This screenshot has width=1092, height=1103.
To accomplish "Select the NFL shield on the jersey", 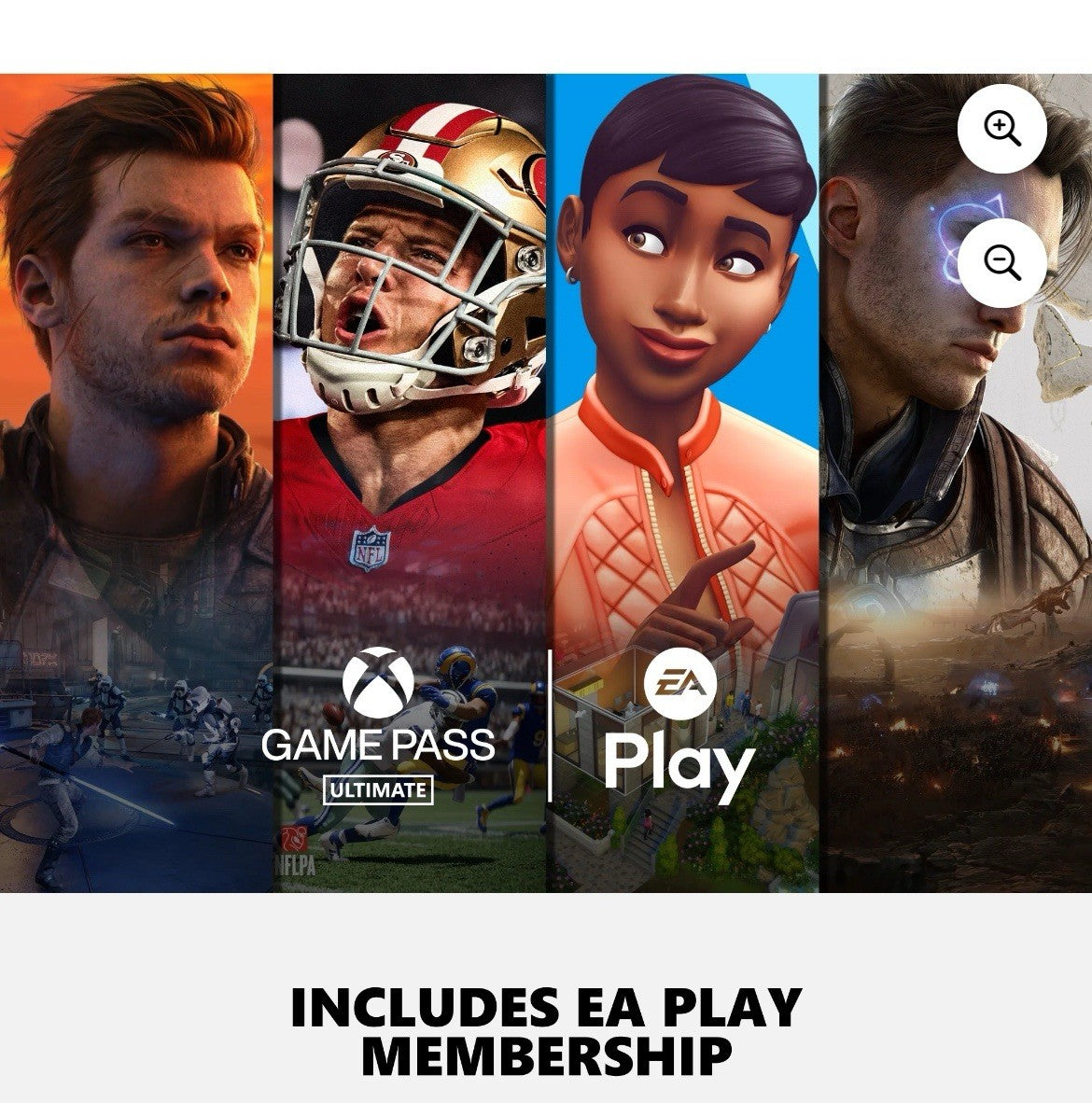I will (371, 548).
